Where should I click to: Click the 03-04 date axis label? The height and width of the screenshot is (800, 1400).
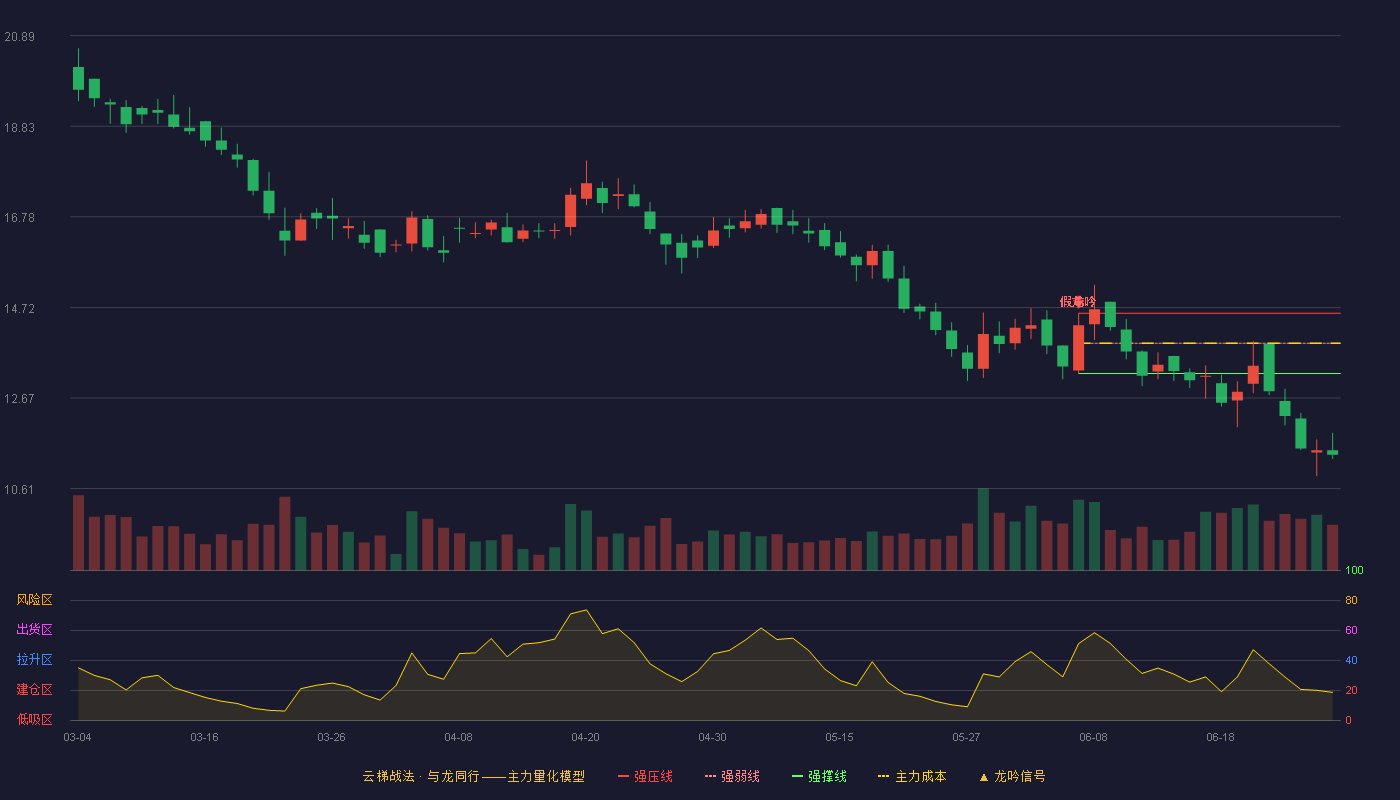77,737
